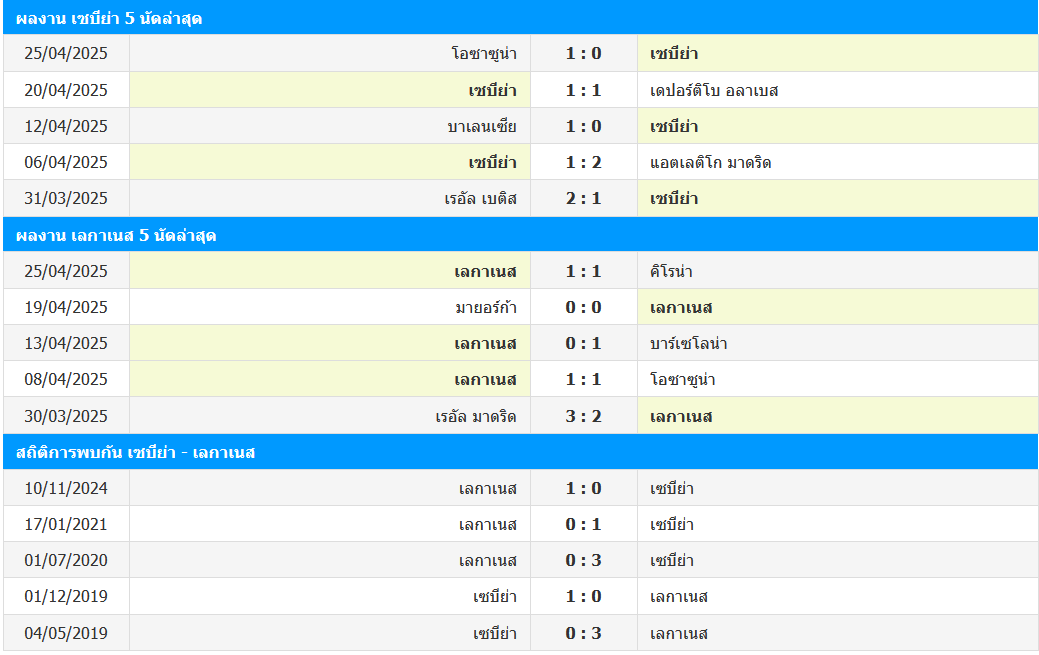1039x655 pixels.
Task: Click the date 20/04/2025
Action: click(x=66, y=90)
